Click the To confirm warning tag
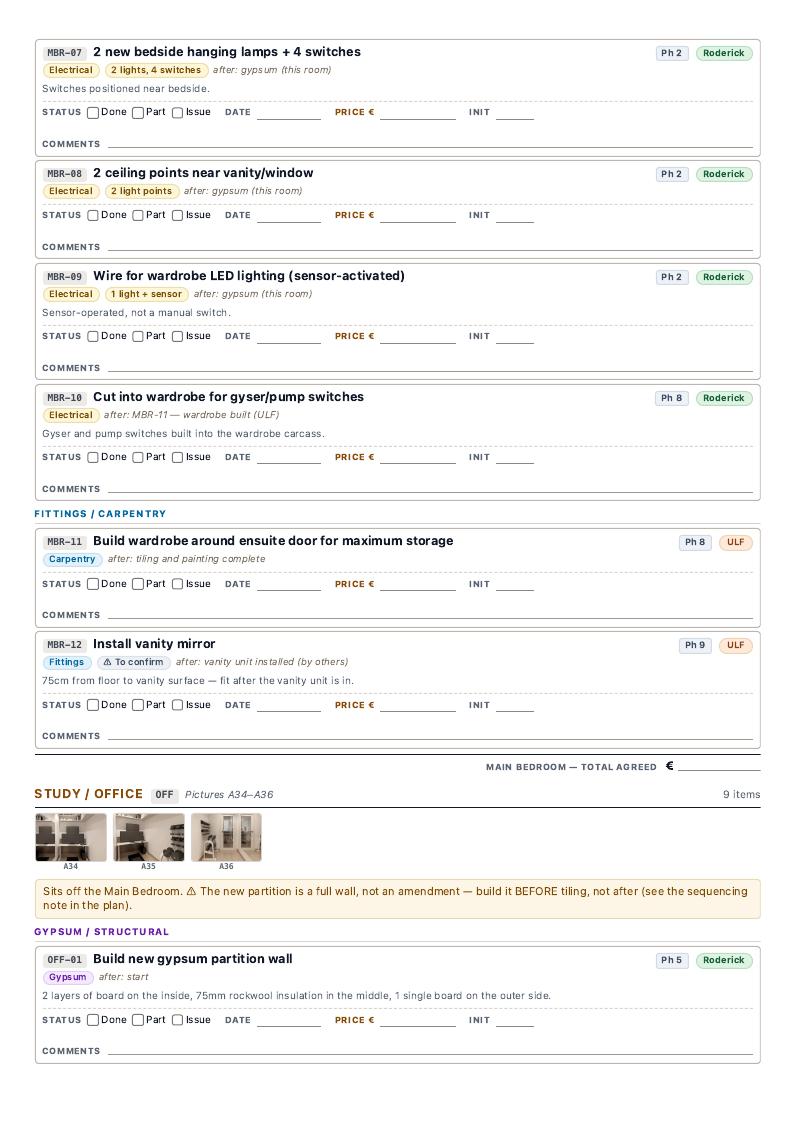 coord(133,662)
